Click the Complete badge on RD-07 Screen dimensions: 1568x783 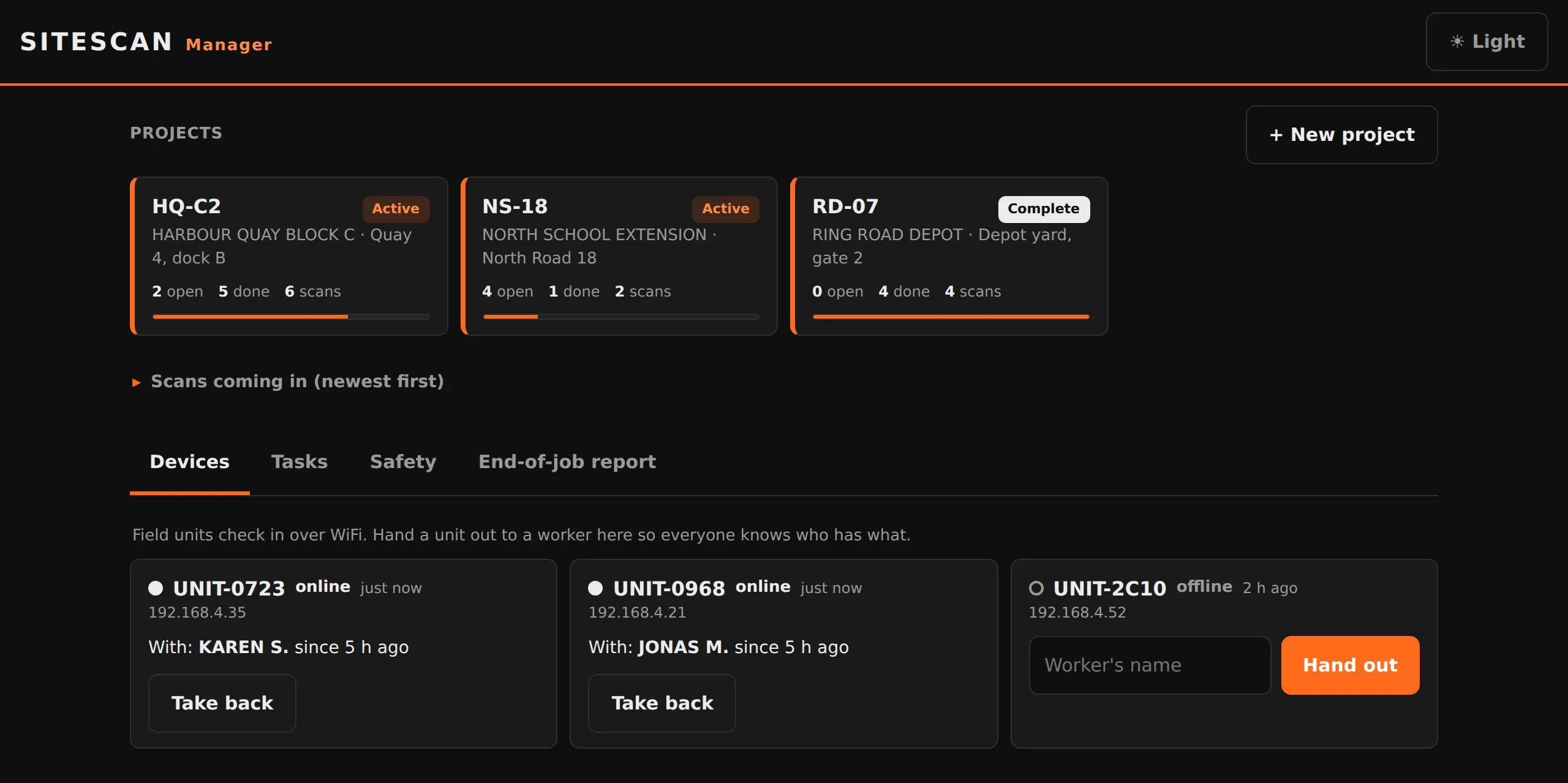pos(1044,209)
